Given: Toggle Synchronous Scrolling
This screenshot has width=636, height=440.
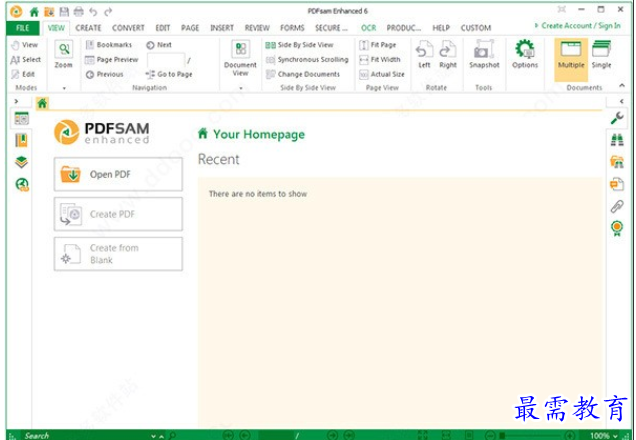Looking at the screenshot, I should pyautogui.click(x=307, y=60).
